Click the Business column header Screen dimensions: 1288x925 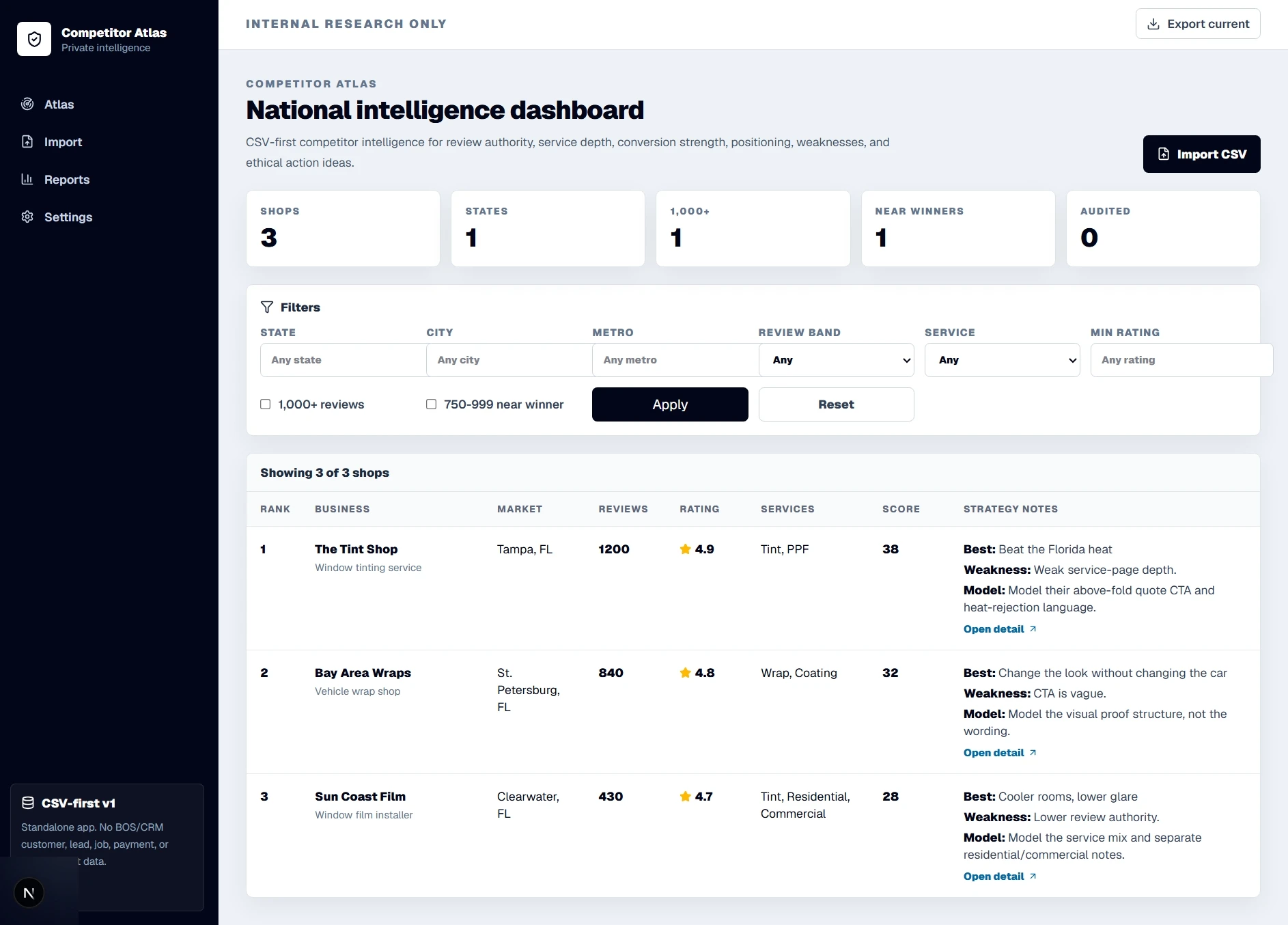342,509
